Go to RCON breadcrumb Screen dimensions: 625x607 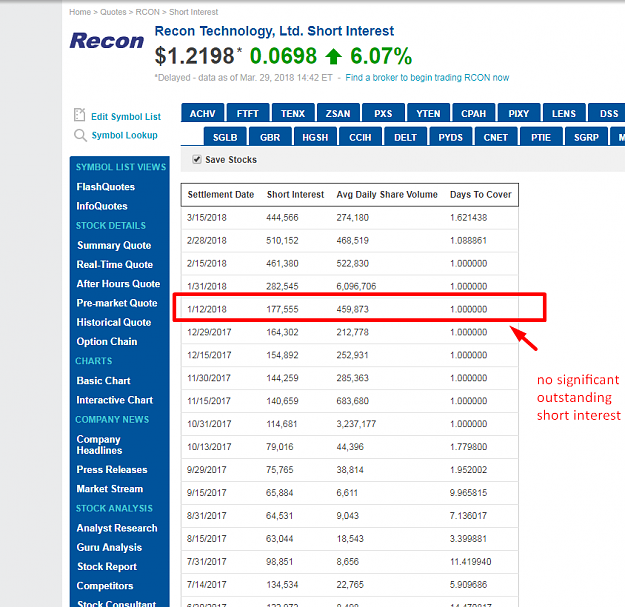147,12
